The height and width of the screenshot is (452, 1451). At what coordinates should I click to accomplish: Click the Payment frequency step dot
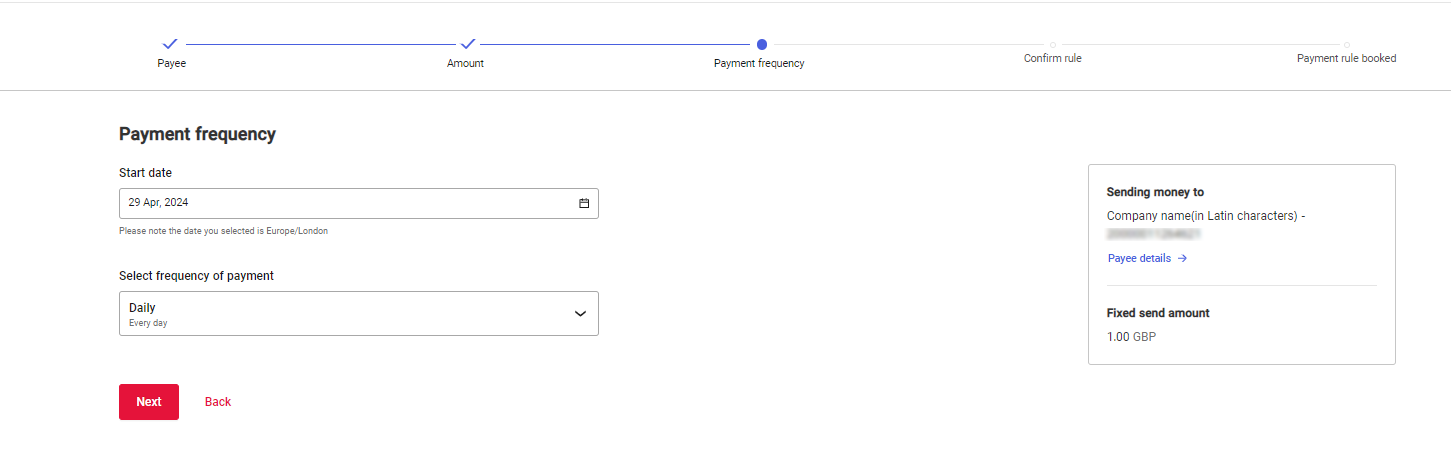click(x=762, y=44)
